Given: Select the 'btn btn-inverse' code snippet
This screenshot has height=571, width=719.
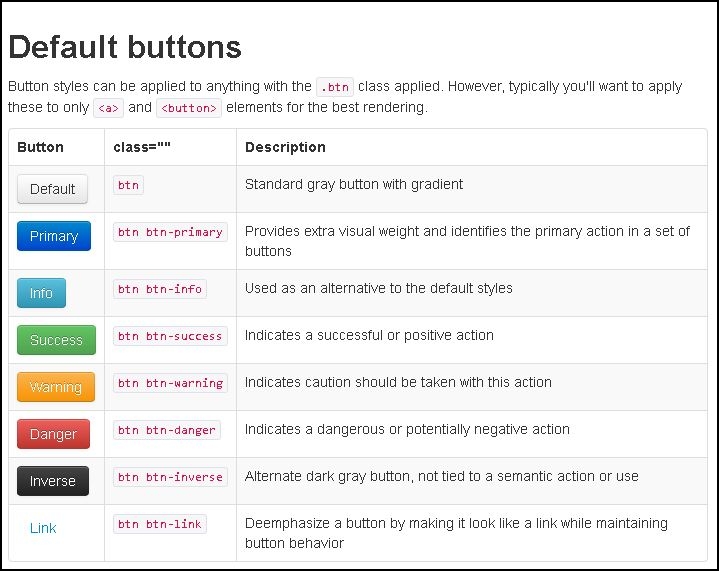Looking at the screenshot, I should (x=170, y=477).
